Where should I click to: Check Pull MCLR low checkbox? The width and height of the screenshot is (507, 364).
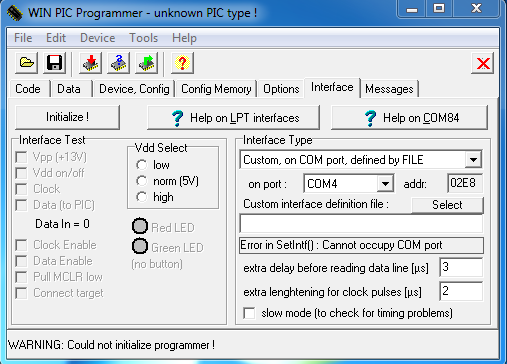pyautogui.click(x=22, y=277)
